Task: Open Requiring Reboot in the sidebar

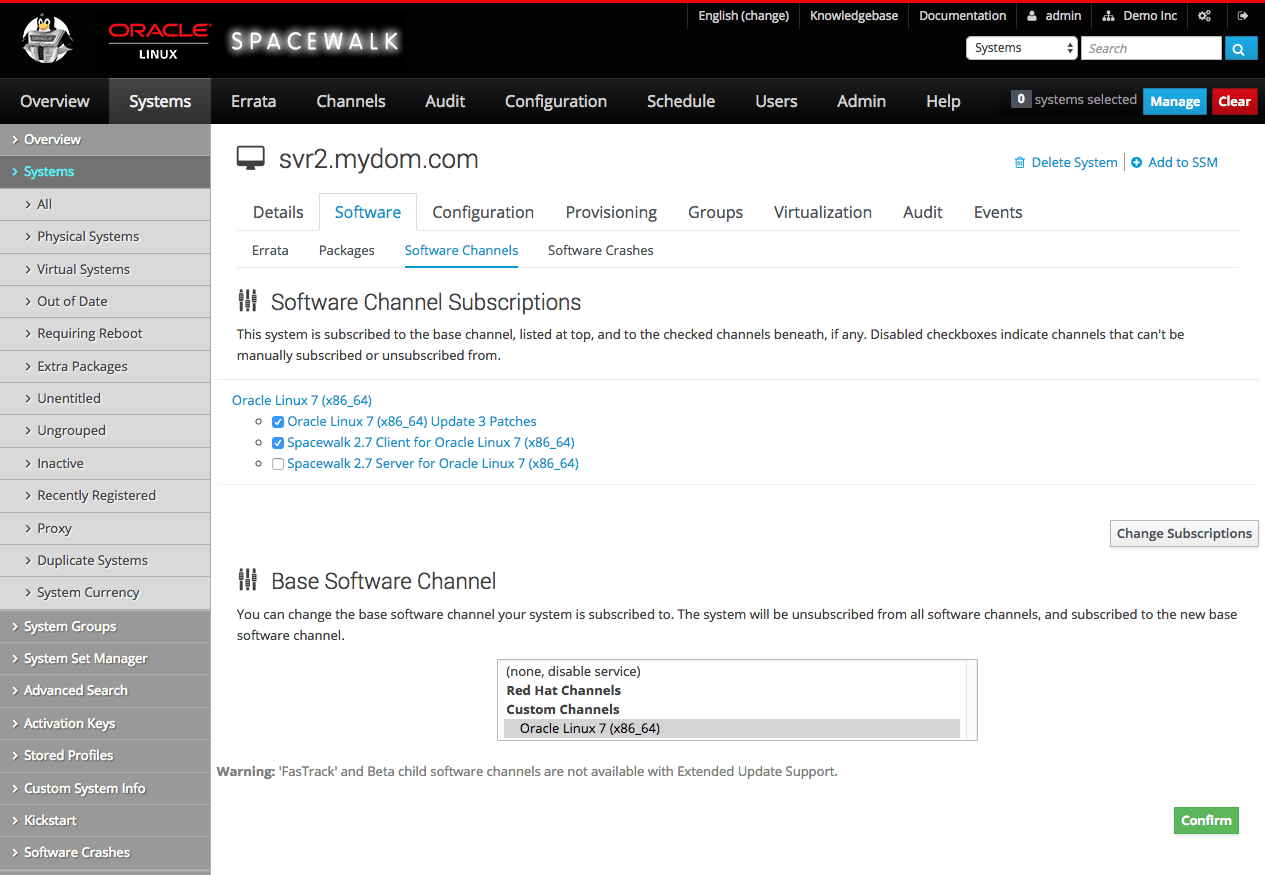Action: (x=105, y=333)
